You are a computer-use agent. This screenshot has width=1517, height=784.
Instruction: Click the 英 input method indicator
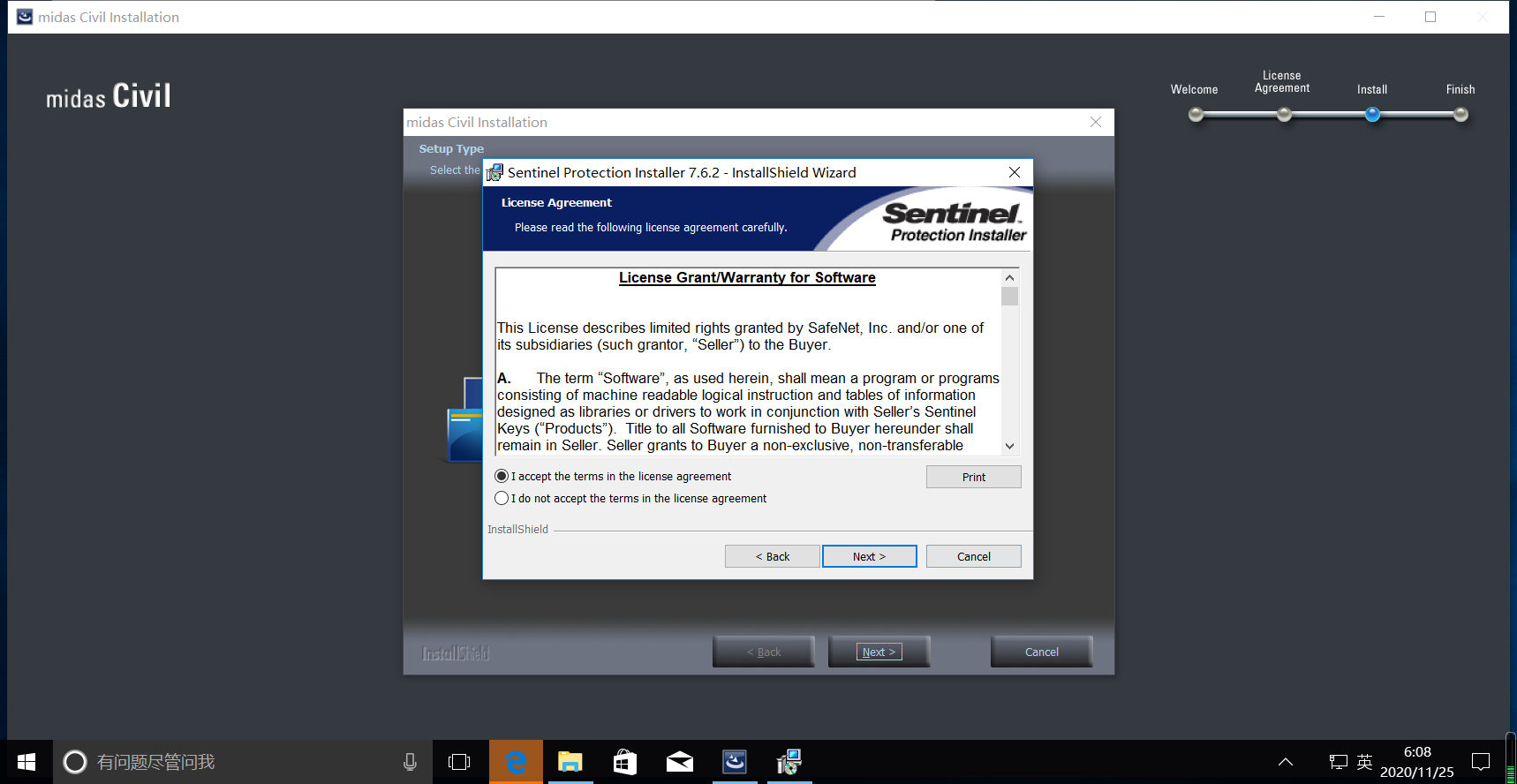pos(1364,762)
